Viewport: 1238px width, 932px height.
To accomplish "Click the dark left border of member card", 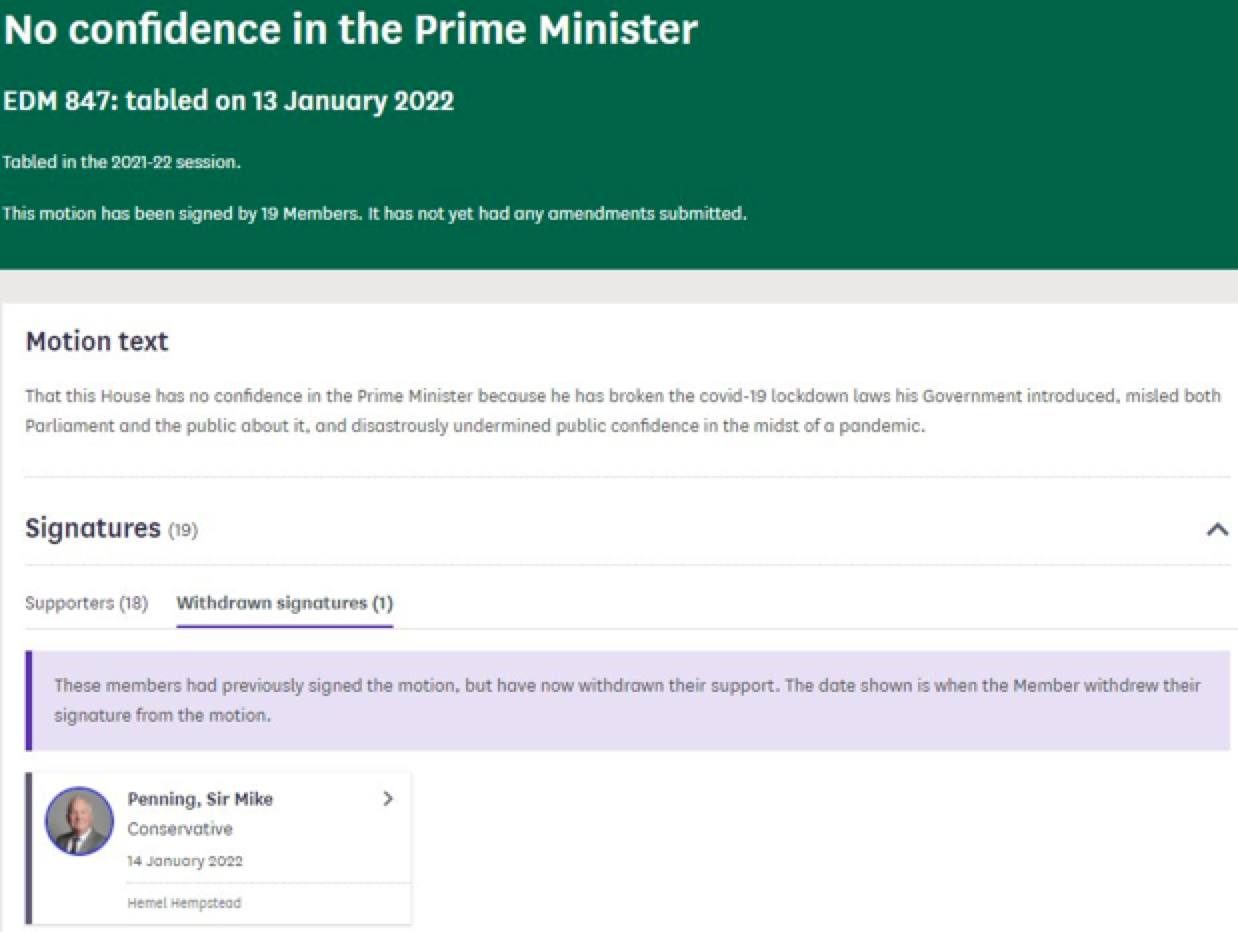I will click(29, 848).
